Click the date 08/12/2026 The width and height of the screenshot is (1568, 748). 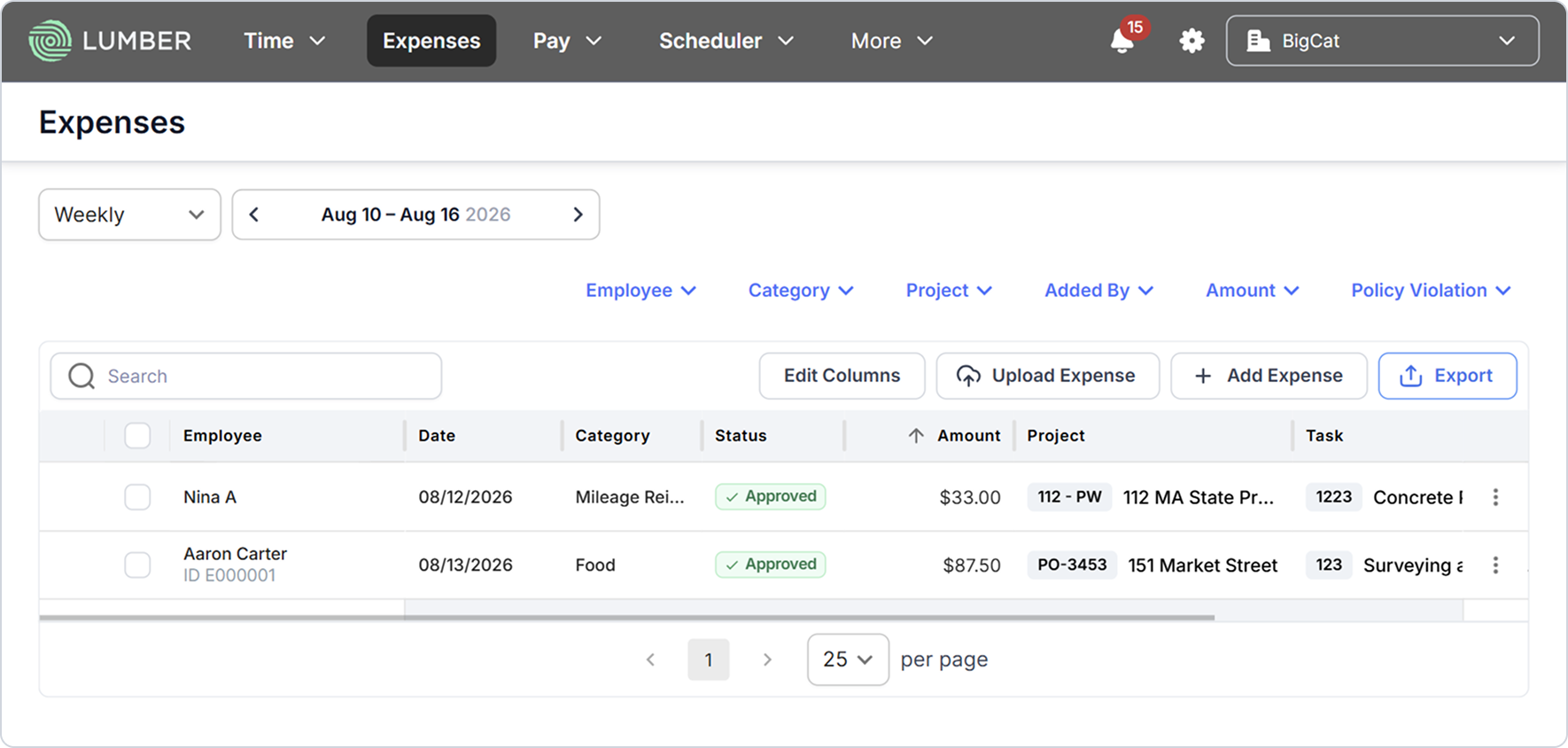465,497
